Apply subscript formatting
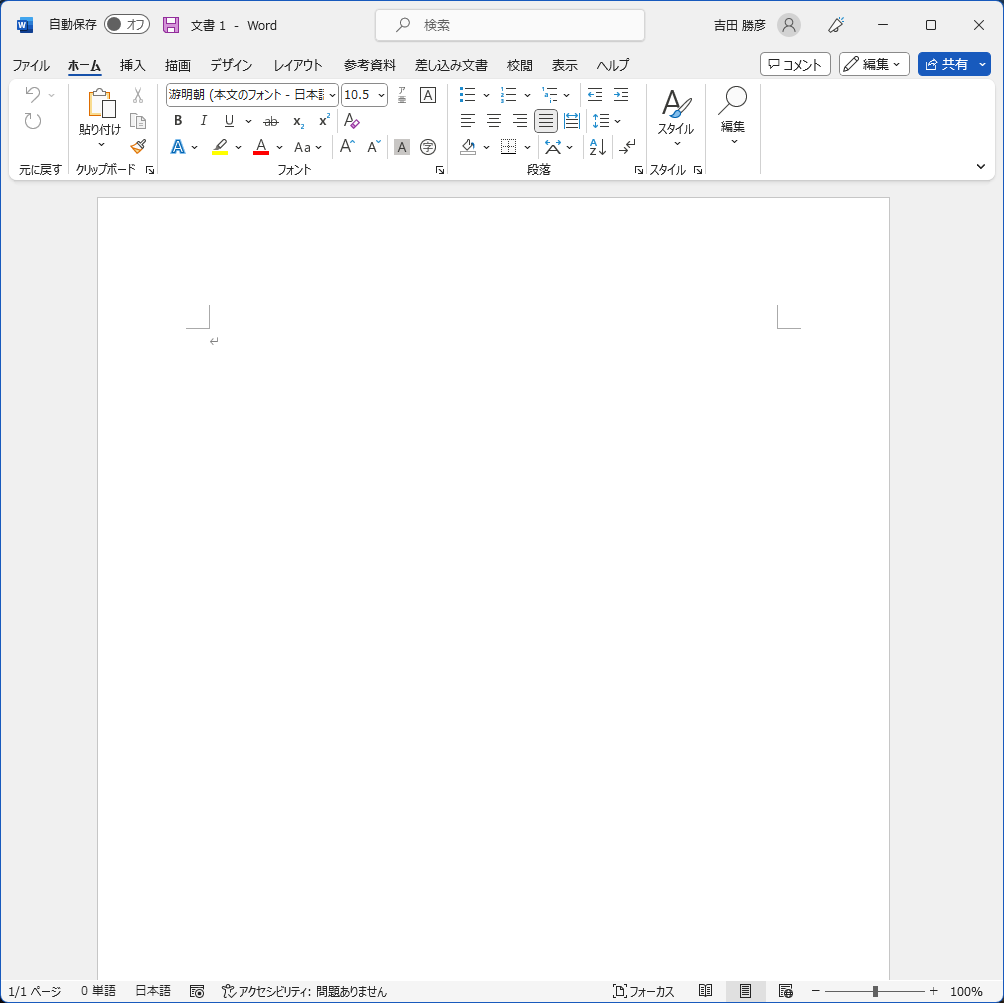This screenshot has height=1003, width=1004. pyautogui.click(x=297, y=121)
